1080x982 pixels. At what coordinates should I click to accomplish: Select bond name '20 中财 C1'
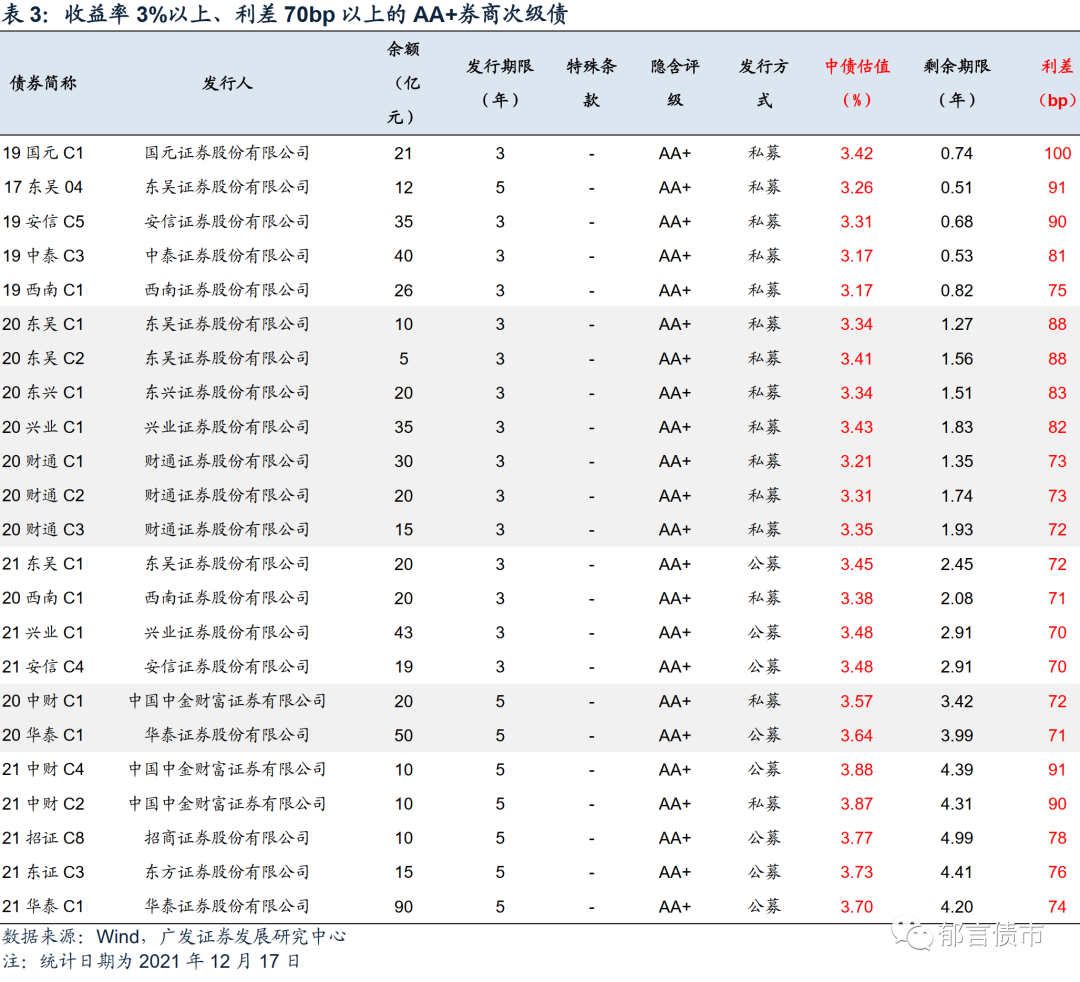[x=43, y=701]
